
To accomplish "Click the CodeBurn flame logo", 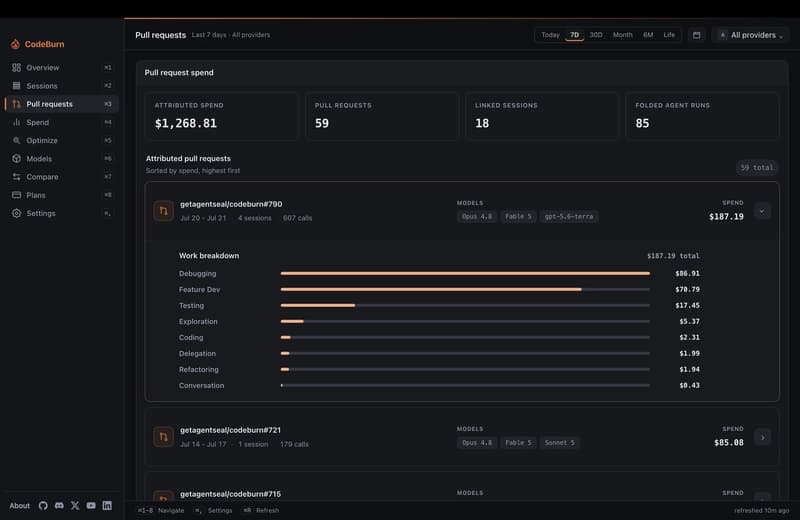I will click(15, 44).
